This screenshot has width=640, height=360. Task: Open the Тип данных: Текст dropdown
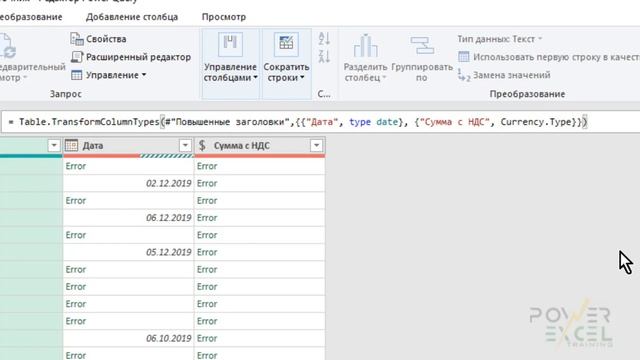pos(500,39)
